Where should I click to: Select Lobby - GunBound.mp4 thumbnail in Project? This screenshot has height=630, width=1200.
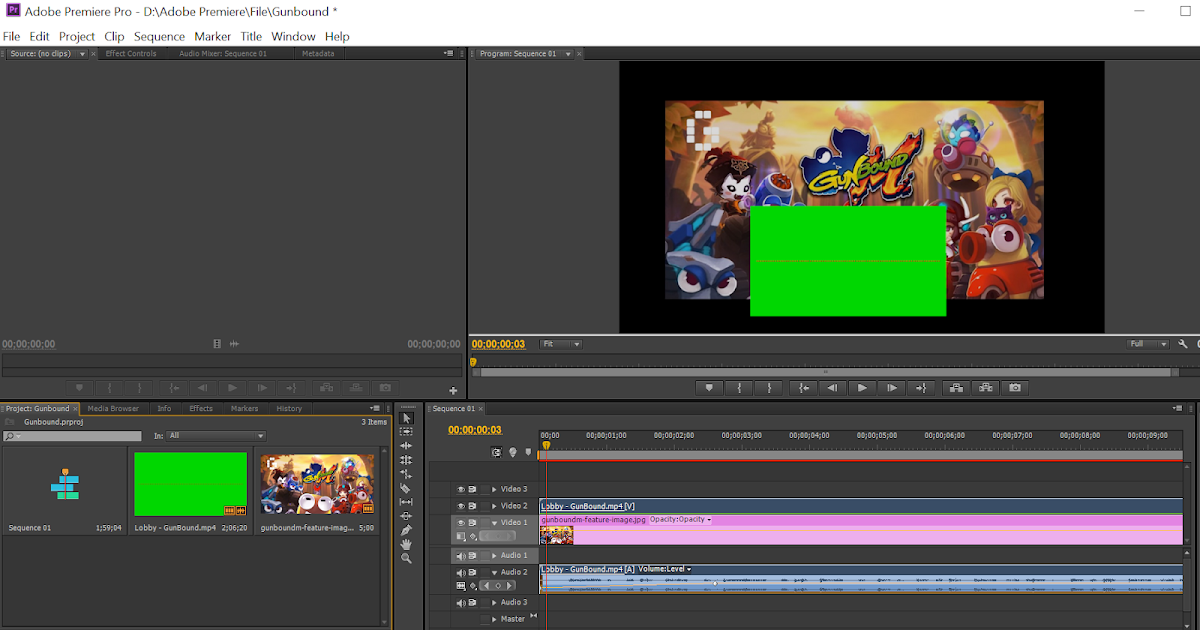[190, 484]
